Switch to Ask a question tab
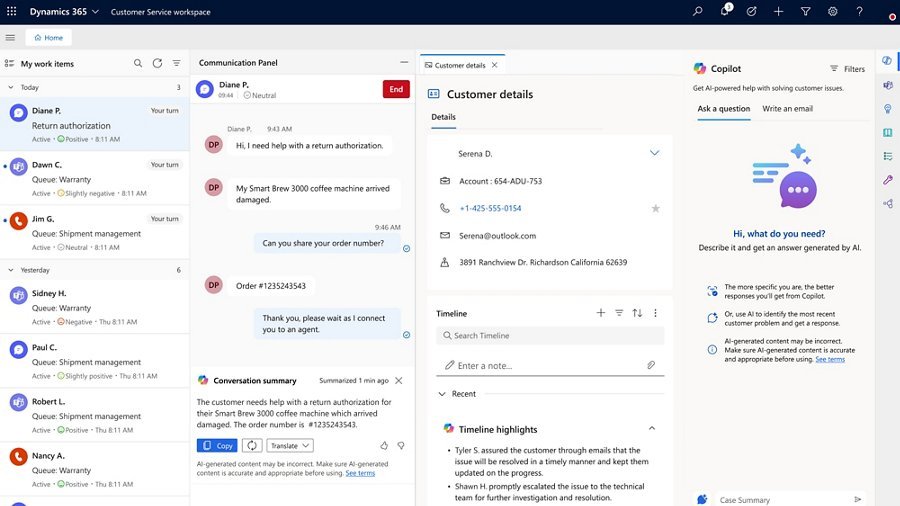This screenshot has height=506, width=900. point(723,108)
